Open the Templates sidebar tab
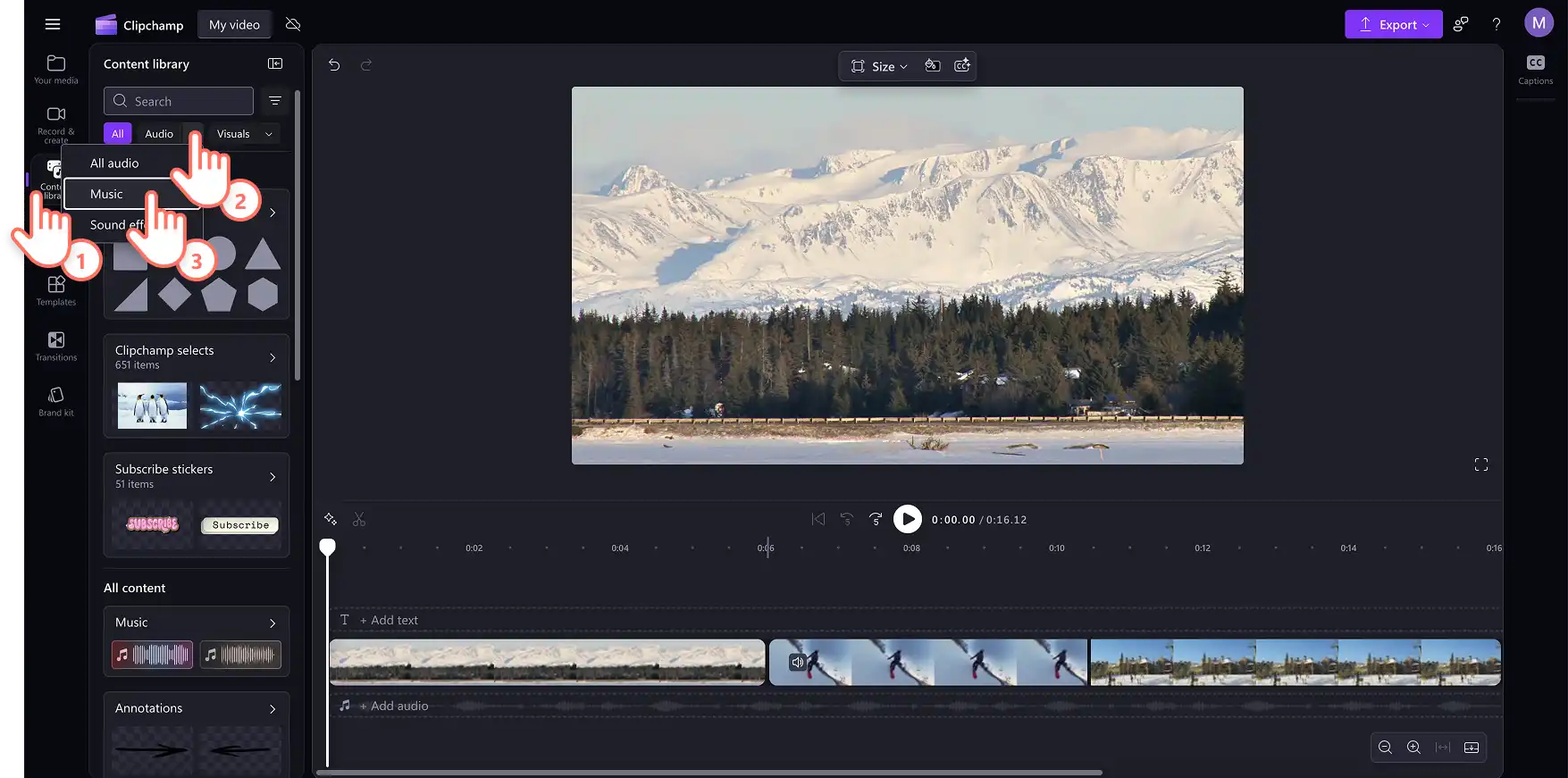 tap(56, 290)
